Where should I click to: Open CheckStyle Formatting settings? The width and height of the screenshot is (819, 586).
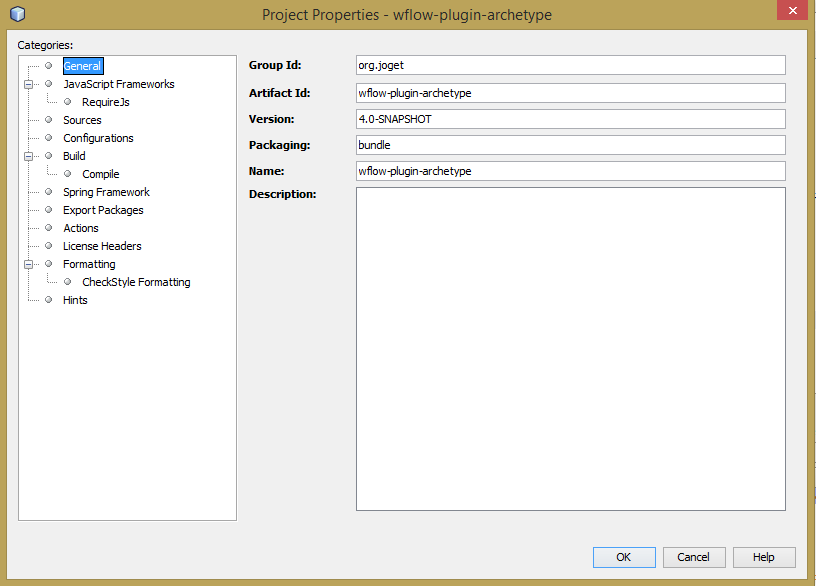(x=136, y=282)
